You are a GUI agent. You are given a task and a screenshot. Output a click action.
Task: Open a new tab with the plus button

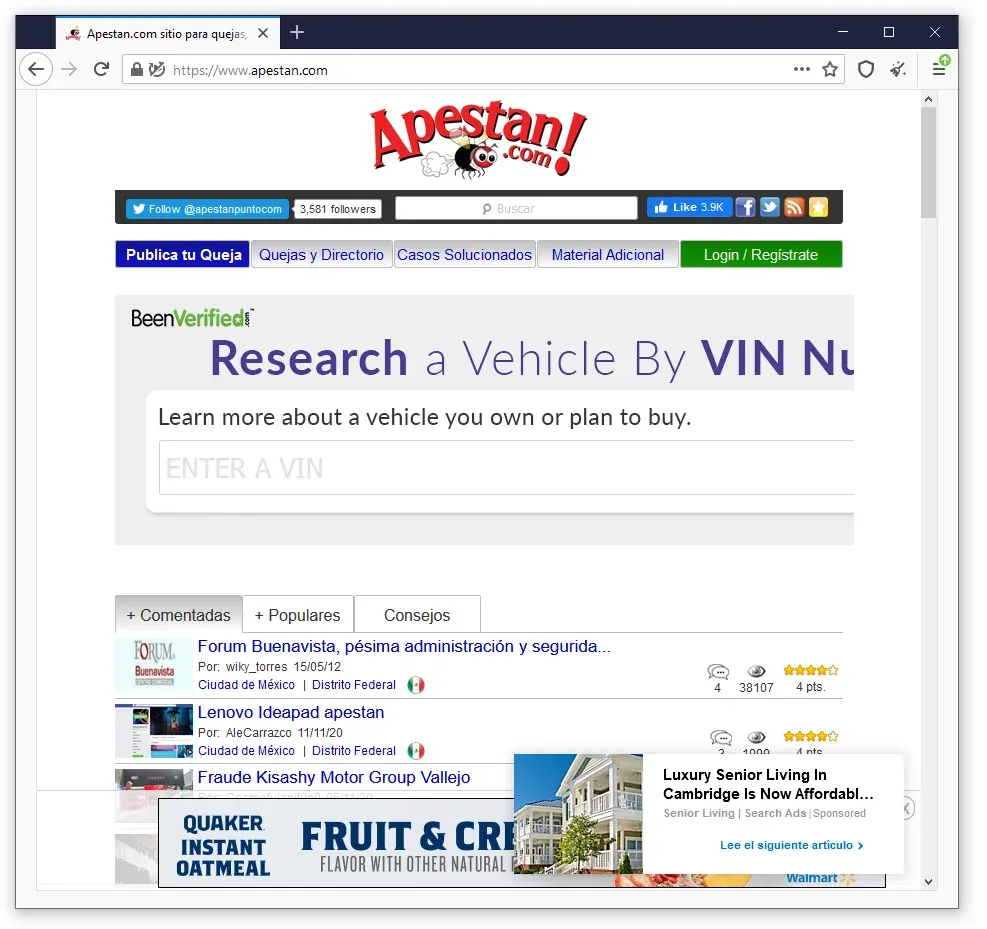tap(296, 32)
